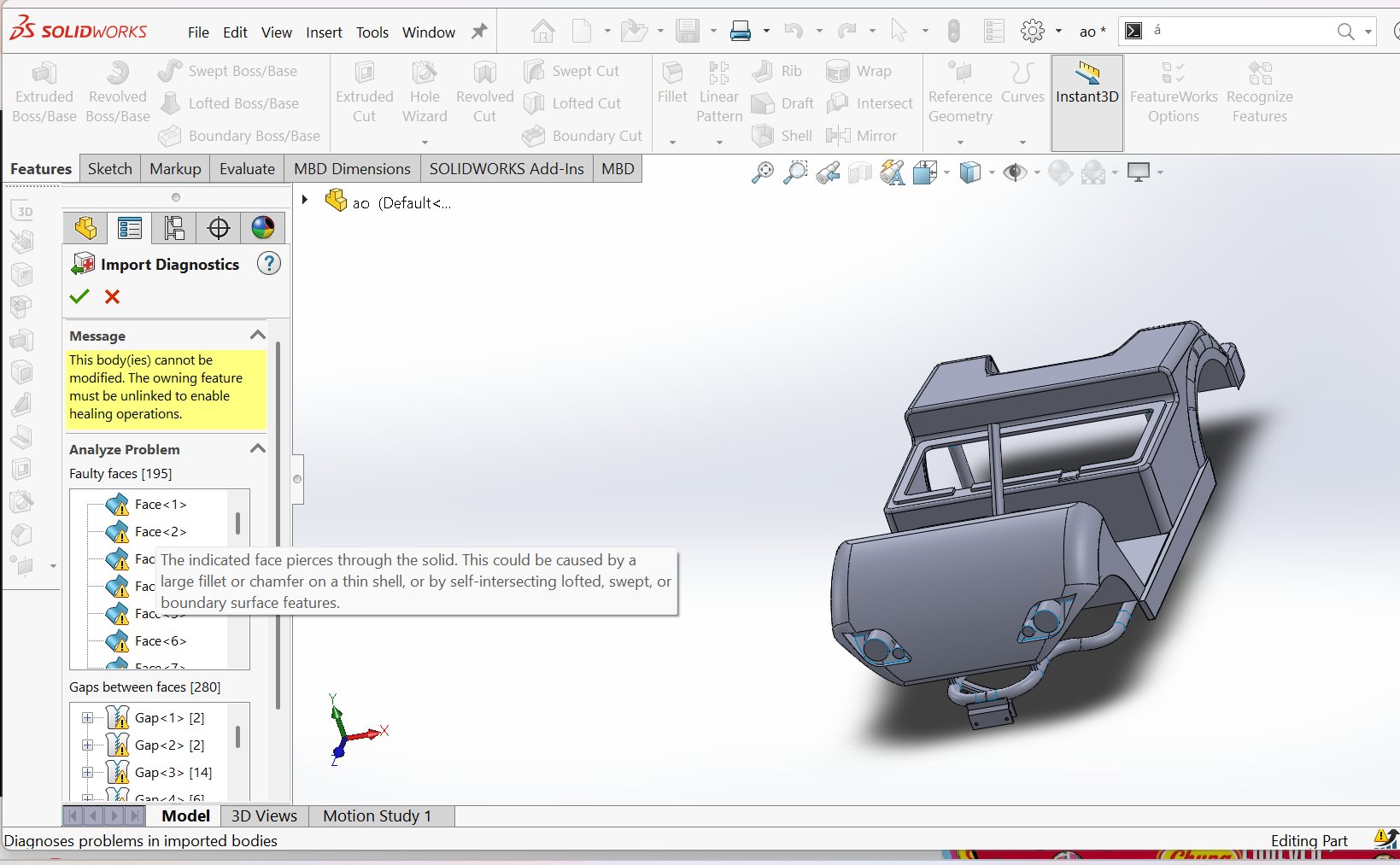
Task: Expand Gap<2> [2] entry
Action: tap(87, 745)
